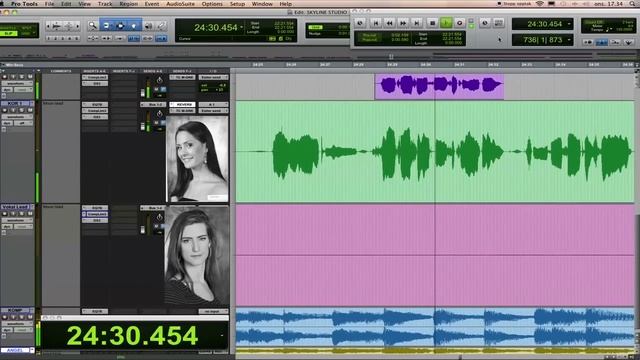
Task: Select the Selector tool
Action: pyautogui.click(x=120, y=25)
